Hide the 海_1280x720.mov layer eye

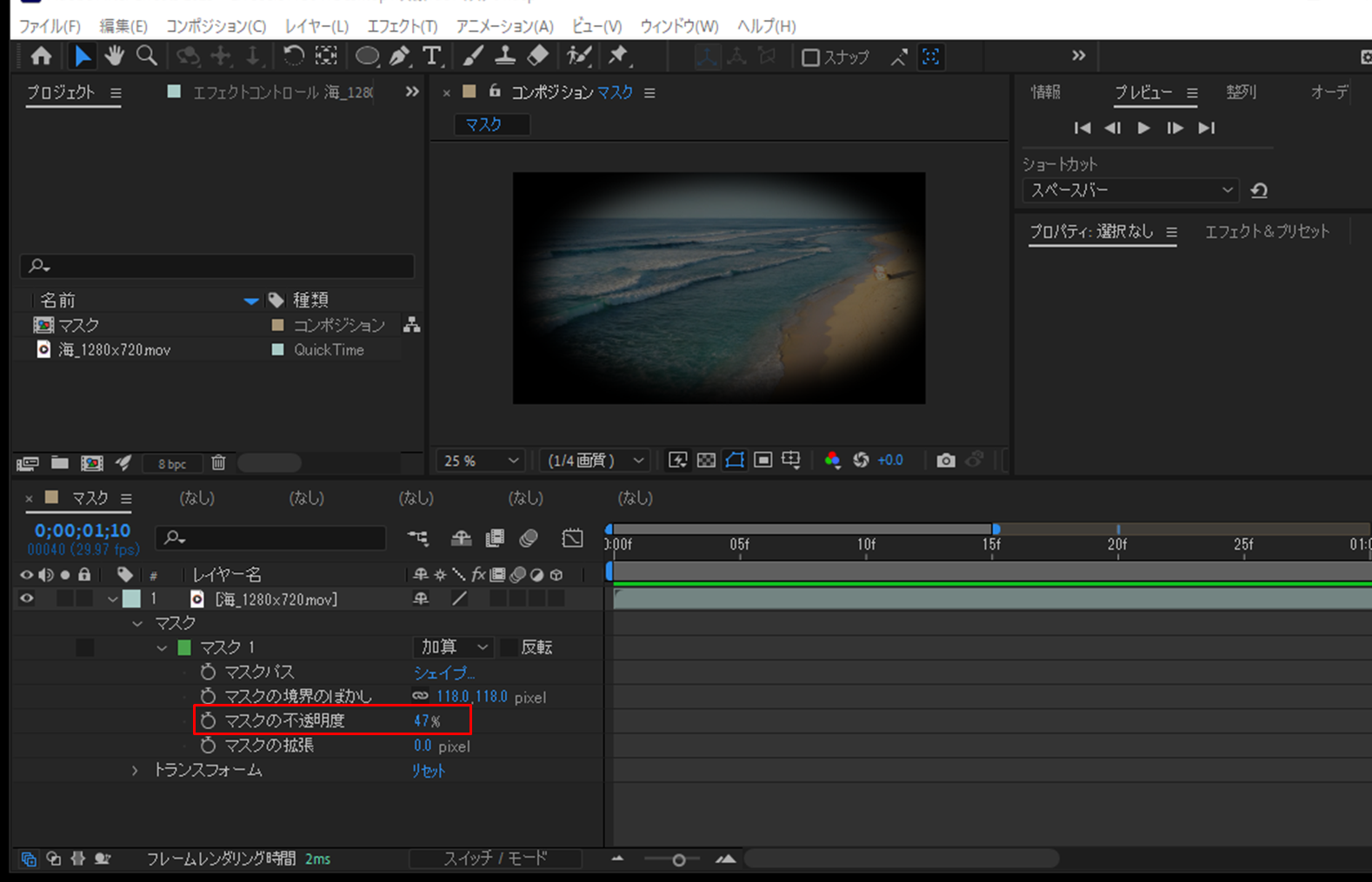(27, 599)
